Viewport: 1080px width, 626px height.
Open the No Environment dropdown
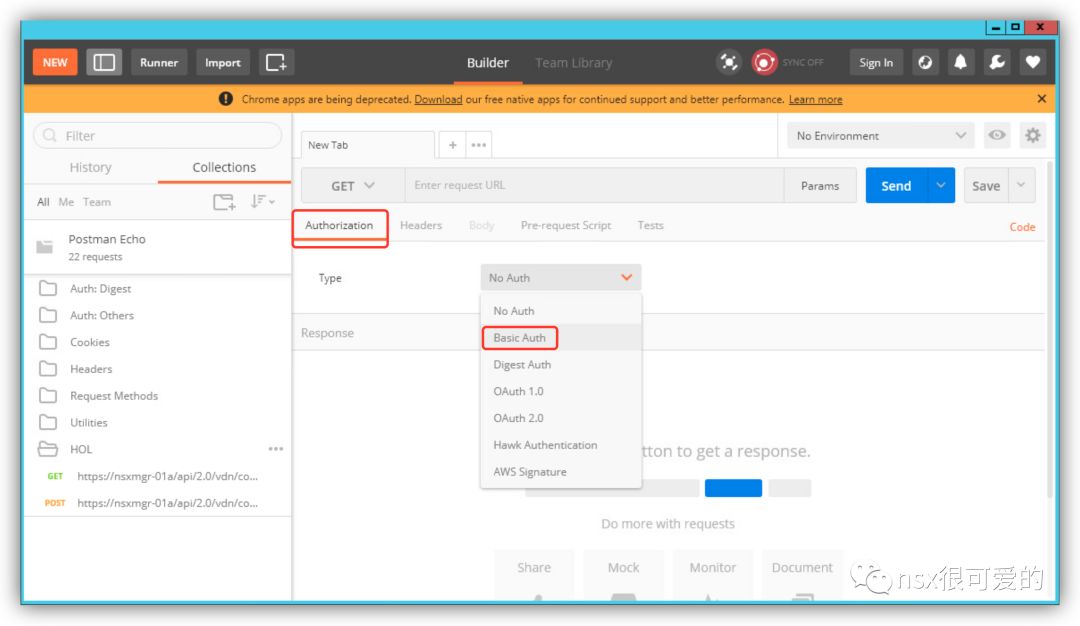coord(881,136)
